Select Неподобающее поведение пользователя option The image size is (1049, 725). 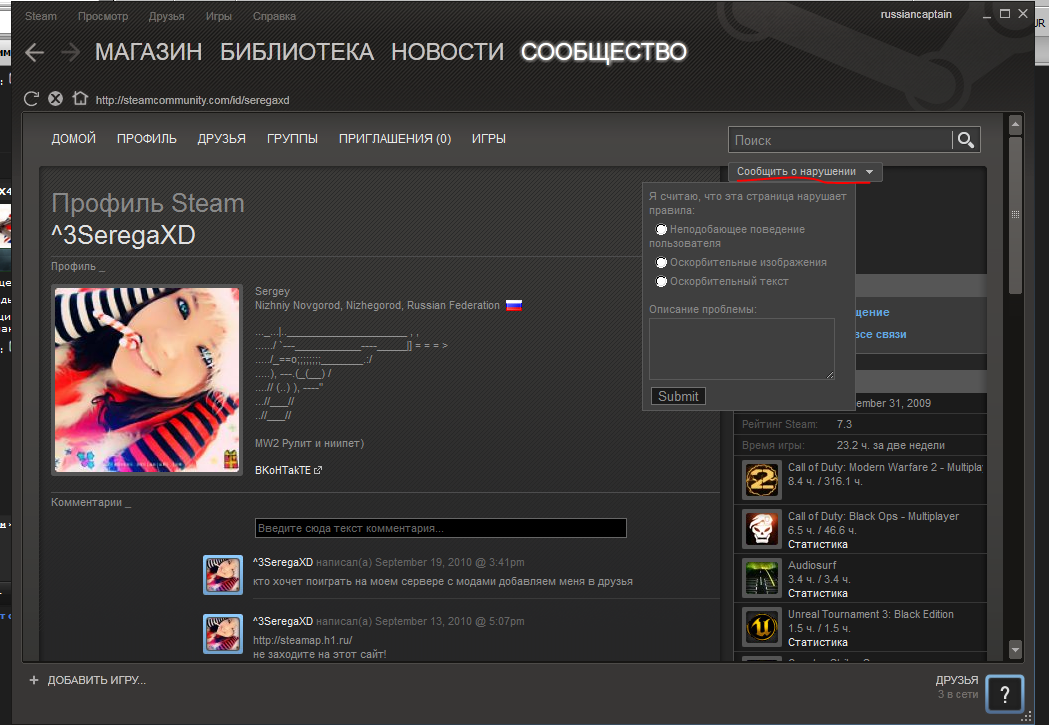pyautogui.click(x=661, y=229)
